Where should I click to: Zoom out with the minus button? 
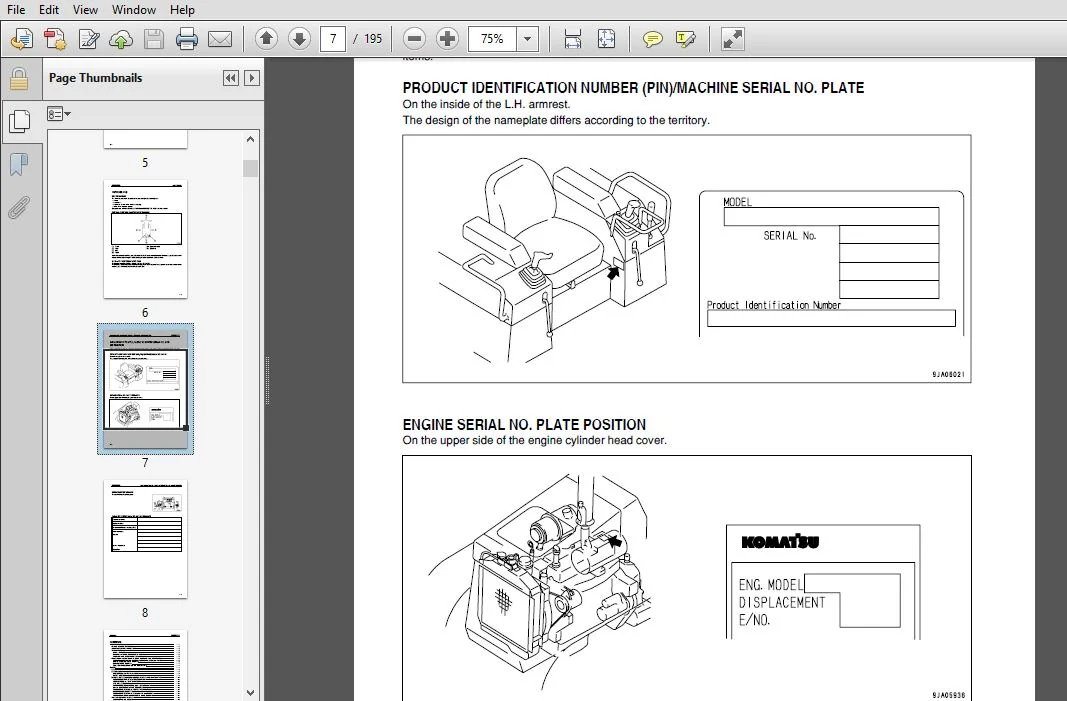[x=414, y=39]
